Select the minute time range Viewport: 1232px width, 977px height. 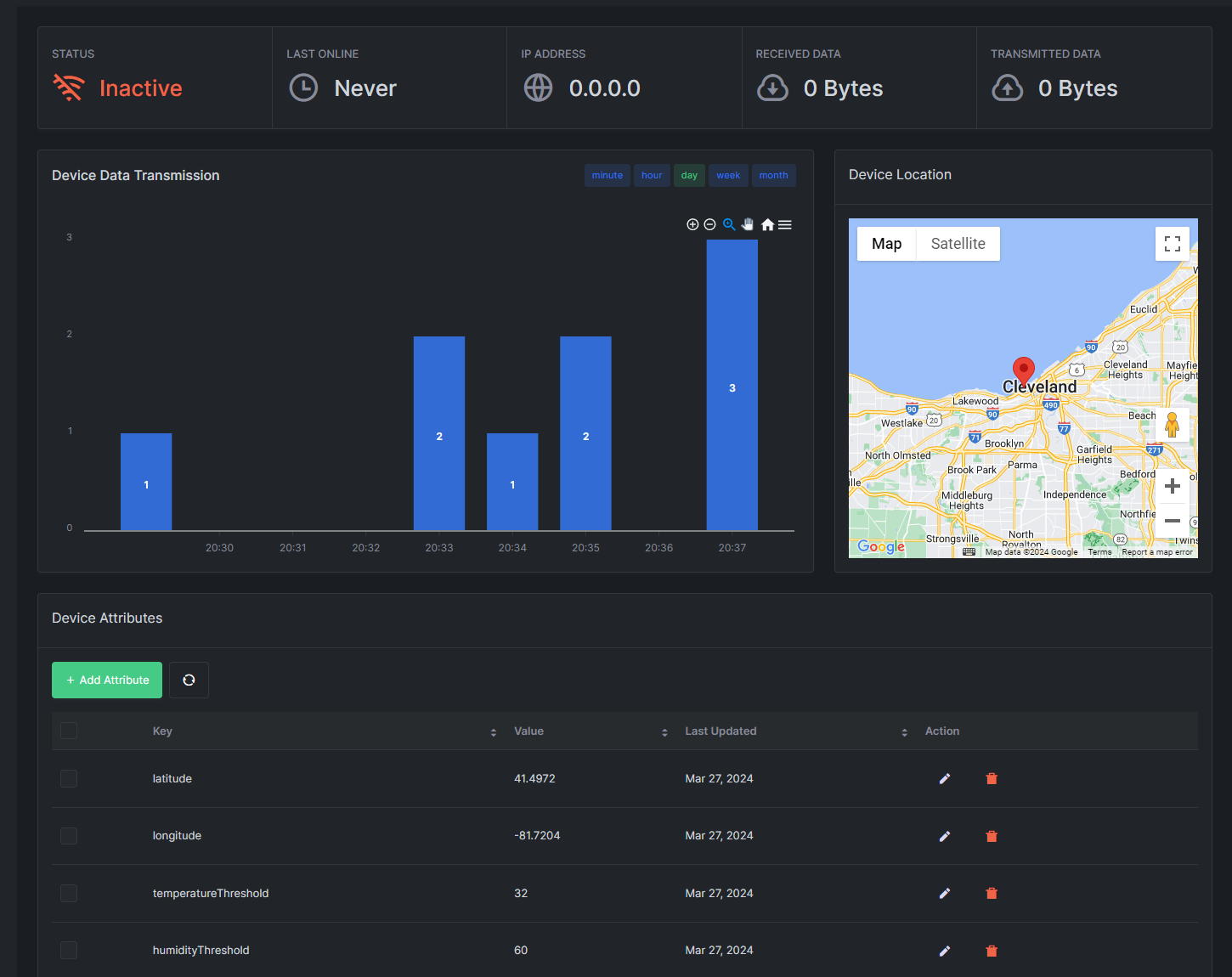[608, 175]
